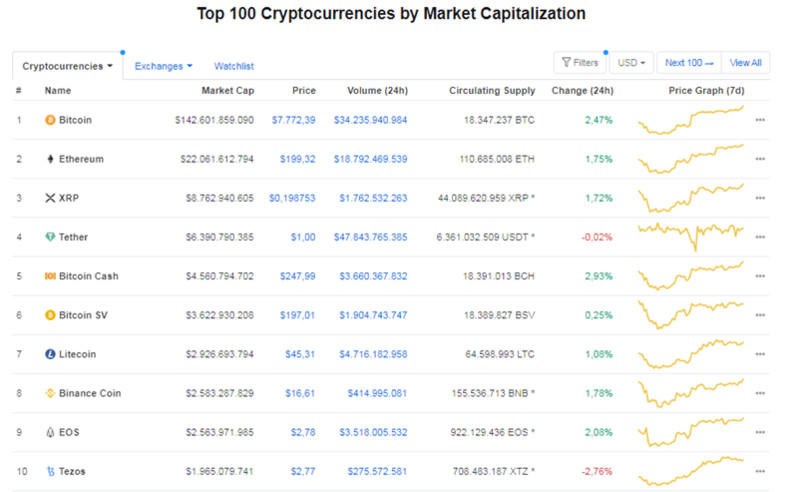Open the Filters panel
The height and width of the screenshot is (492, 798).
click(x=580, y=63)
